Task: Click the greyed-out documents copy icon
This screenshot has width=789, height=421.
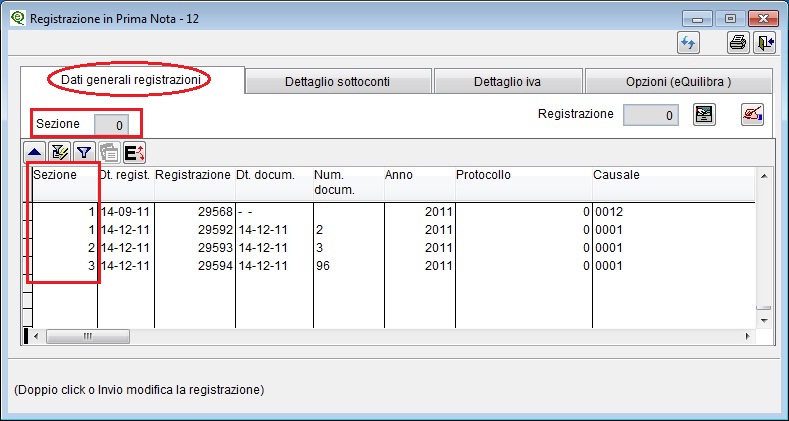Action: coord(109,151)
